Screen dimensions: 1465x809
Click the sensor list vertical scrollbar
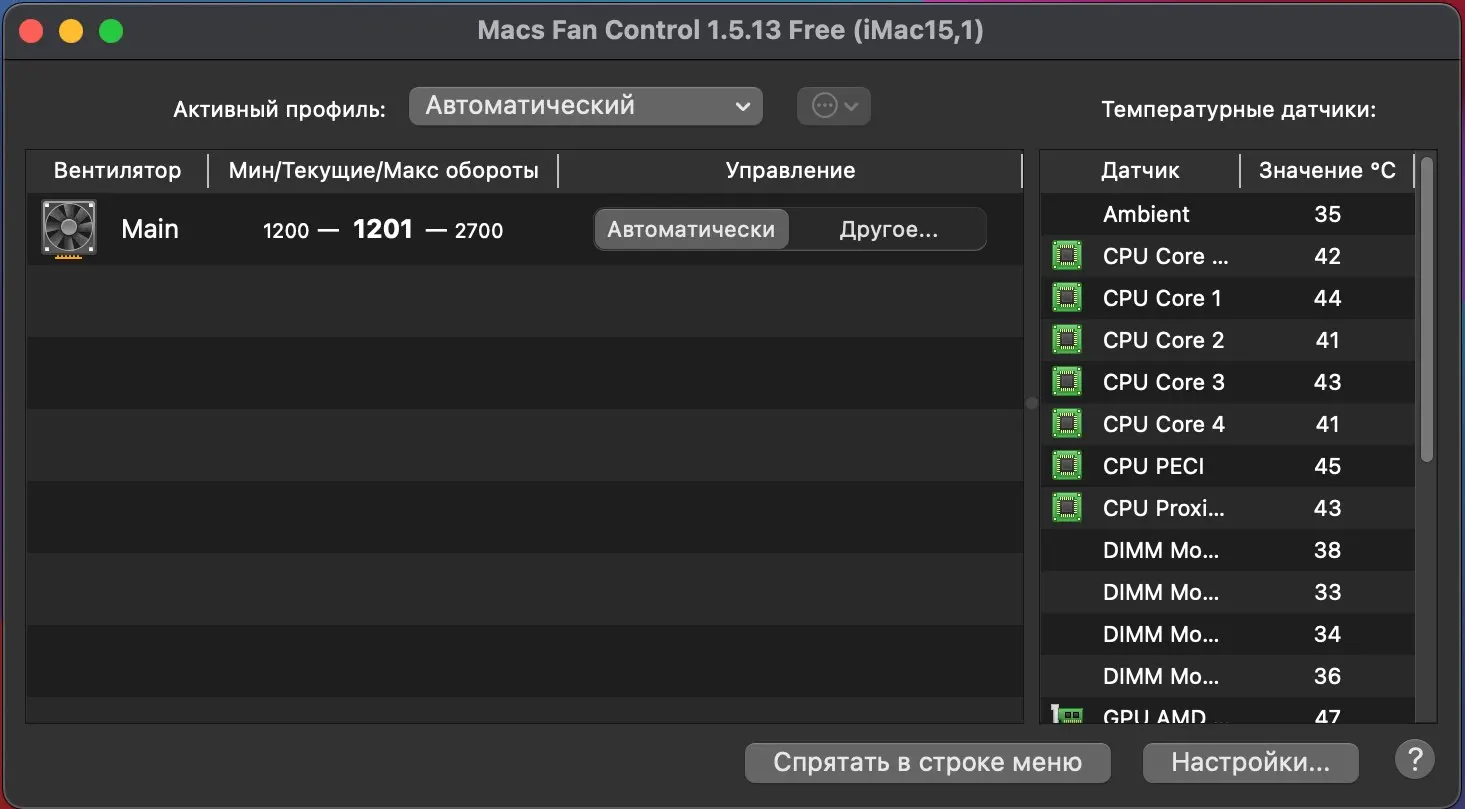(1427, 310)
